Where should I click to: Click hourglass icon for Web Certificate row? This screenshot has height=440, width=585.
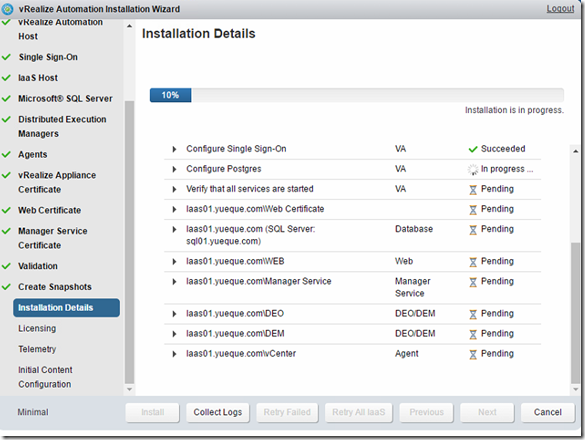tap(473, 210)
